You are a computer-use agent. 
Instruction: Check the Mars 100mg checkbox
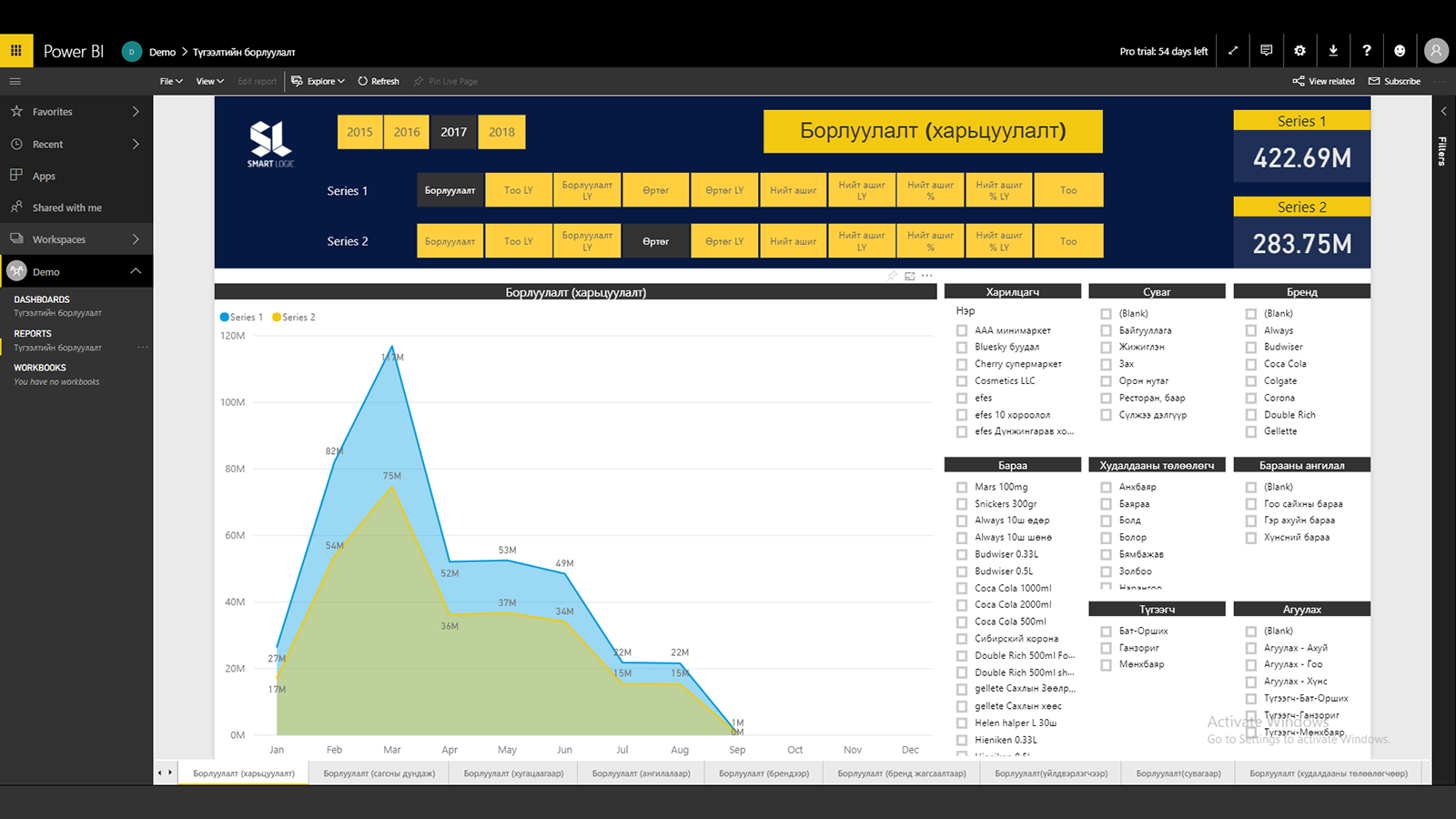962,487
